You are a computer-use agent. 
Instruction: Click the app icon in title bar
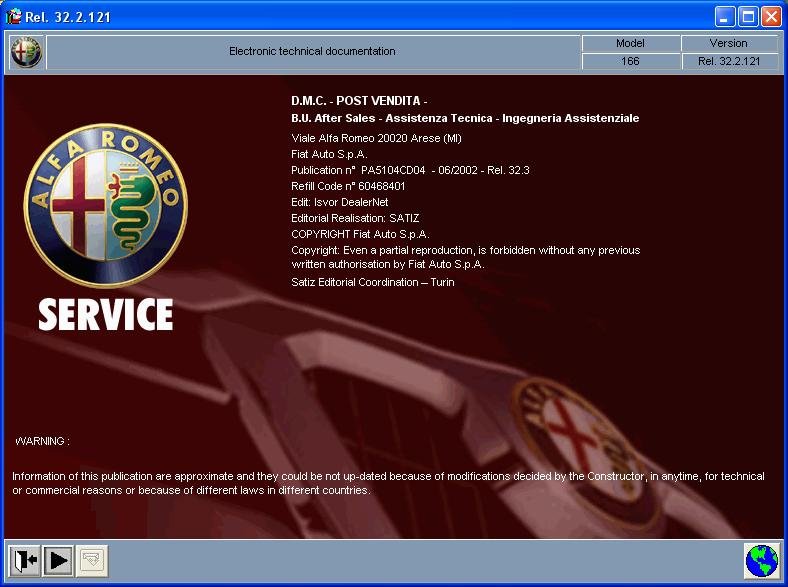click(13, 16)
